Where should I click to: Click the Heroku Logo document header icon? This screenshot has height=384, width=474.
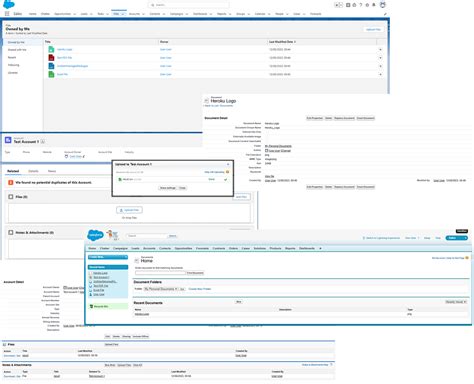(x=206, y=100)
